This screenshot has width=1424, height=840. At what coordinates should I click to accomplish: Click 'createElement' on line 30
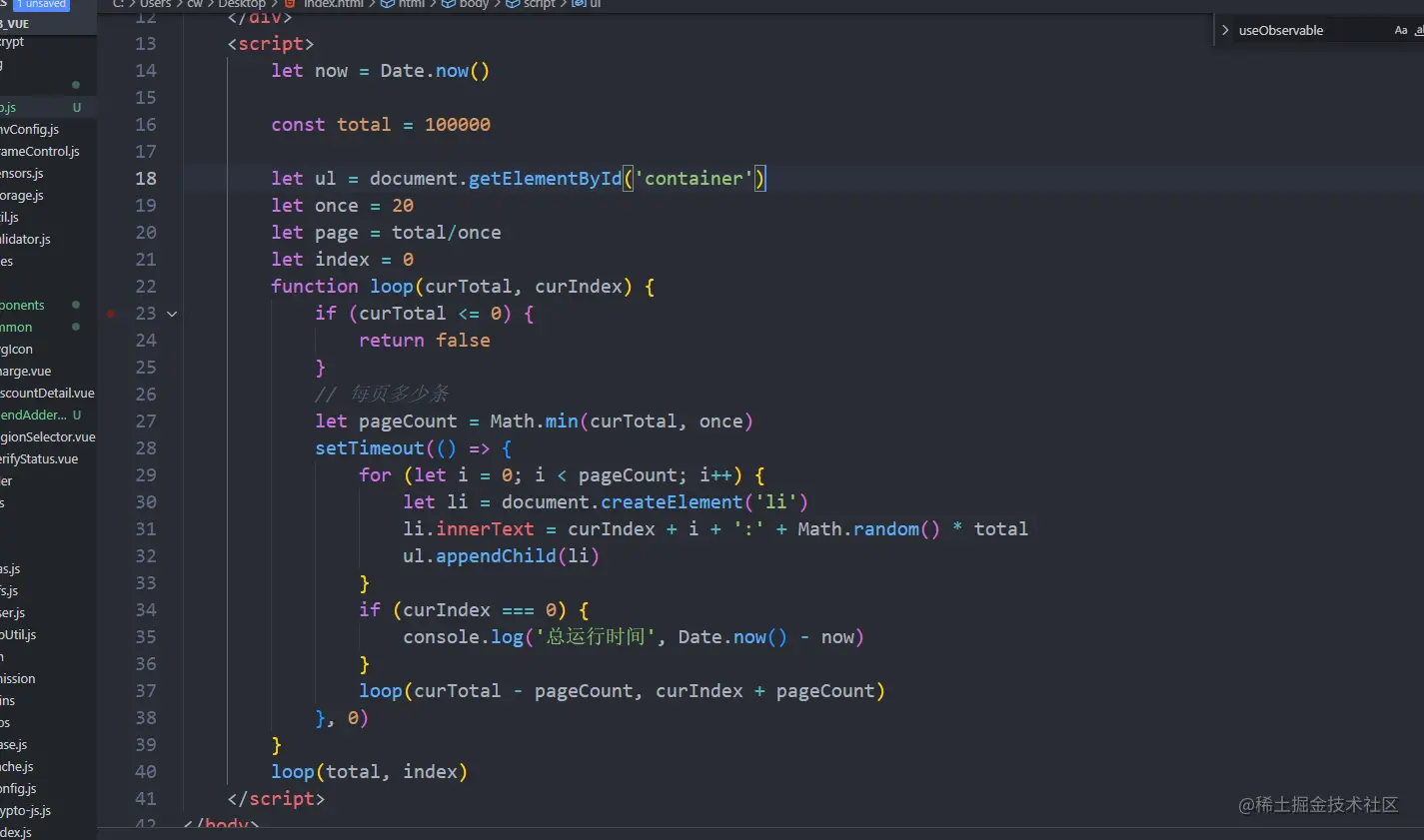[672, 502]
